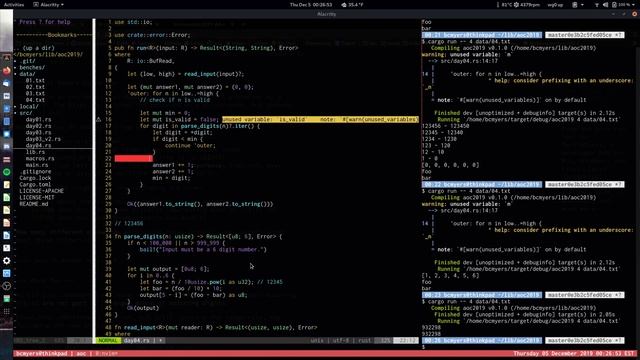The height and width of the screenshot is (360, 640).
Task: Click the read_input function definition line
Action: [x=216, y=327]
